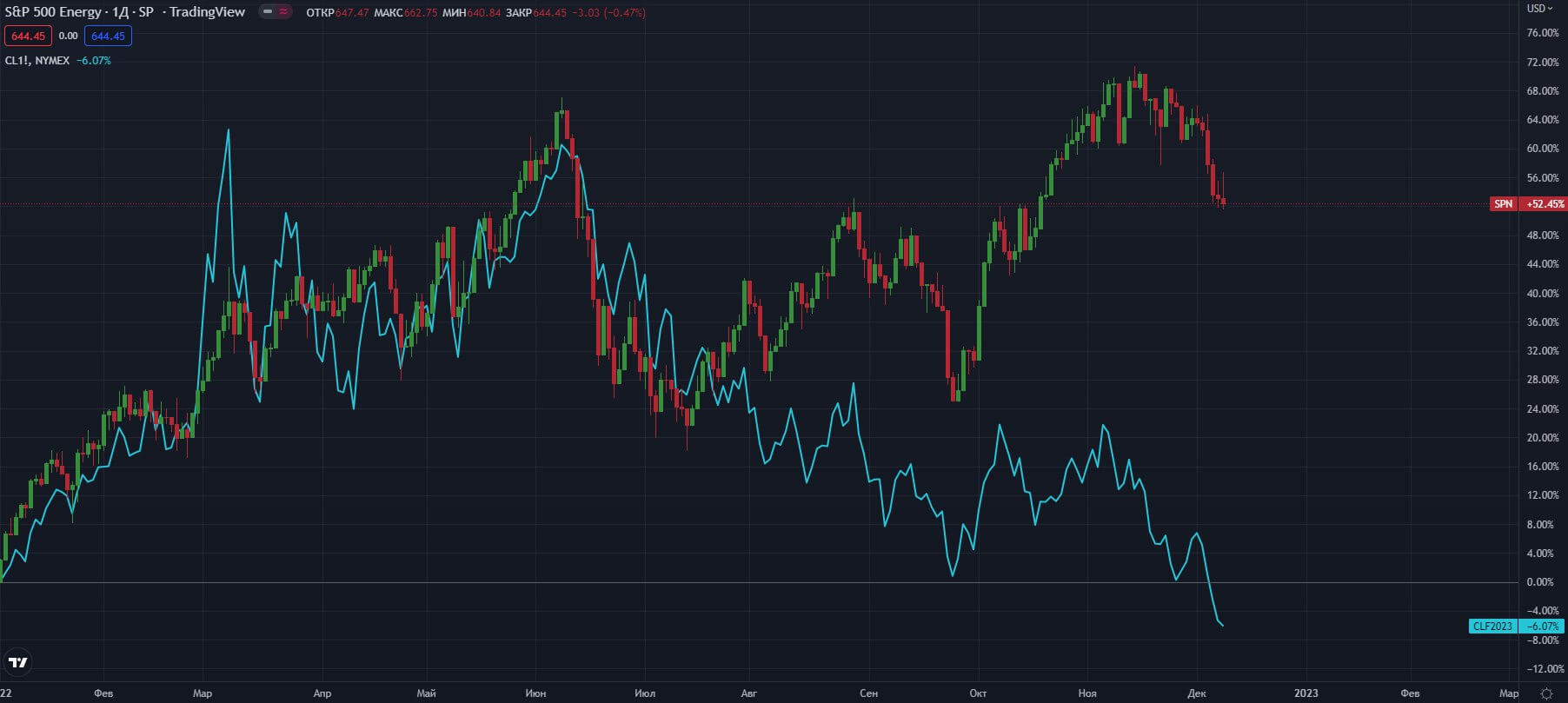This screenshot has height=703, width=1568.
Task: Toggle the market status pill next to TradingView title
Action: [x=276, y=12]
